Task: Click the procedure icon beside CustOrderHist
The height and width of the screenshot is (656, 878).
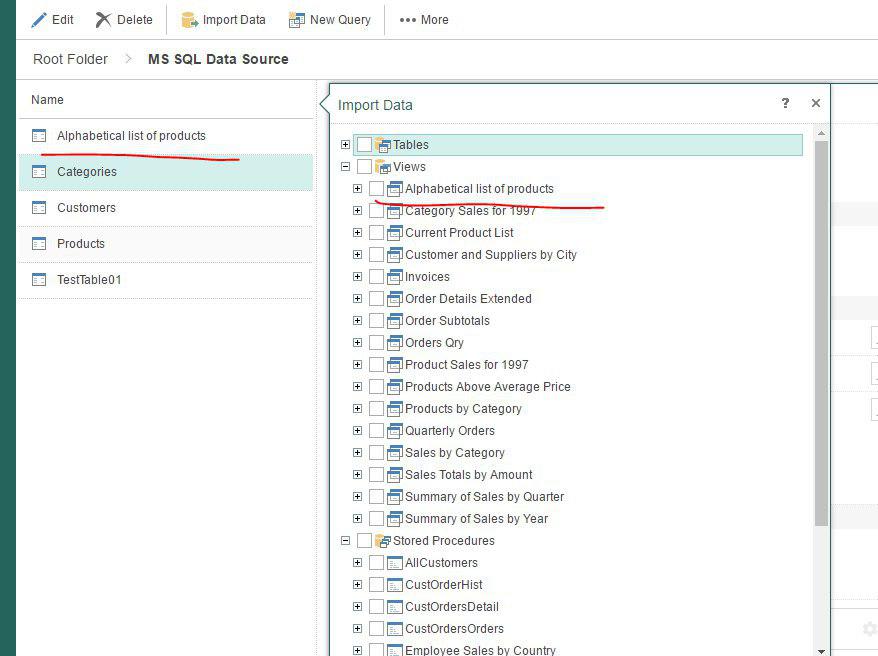Action: pos(394,585)
